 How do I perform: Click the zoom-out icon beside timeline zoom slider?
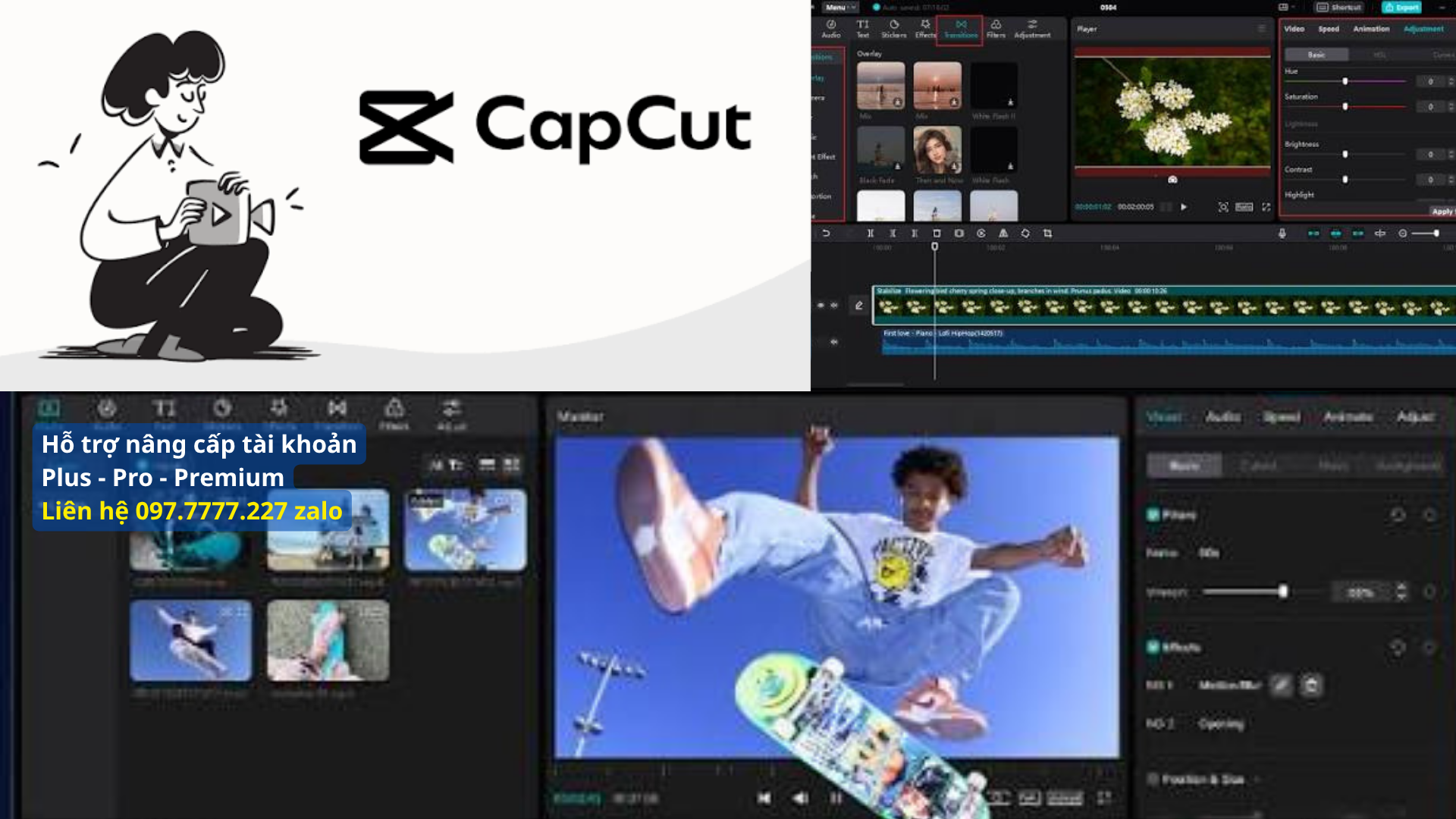[x=1403, y=234]
